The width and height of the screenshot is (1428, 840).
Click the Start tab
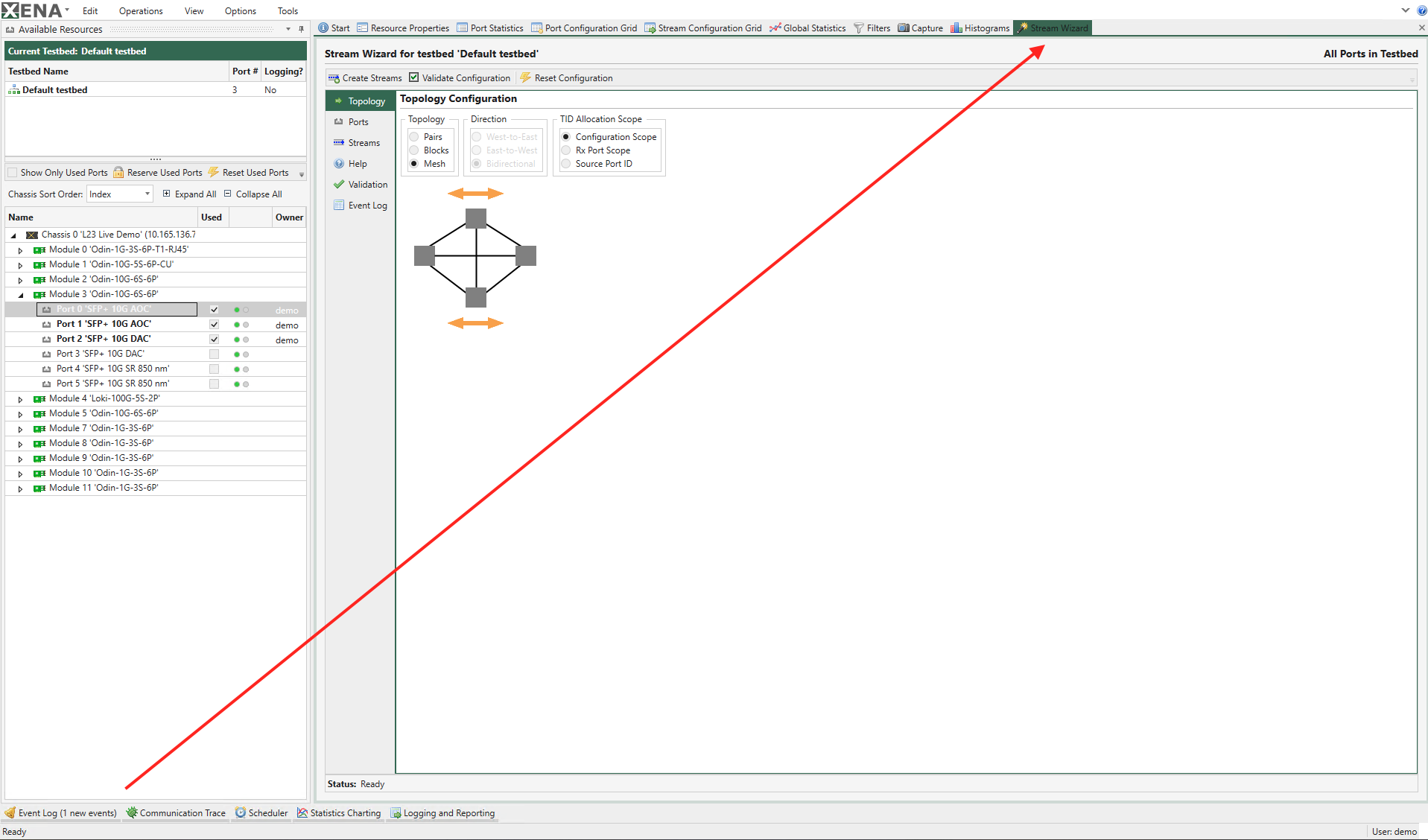click(334, 28)
